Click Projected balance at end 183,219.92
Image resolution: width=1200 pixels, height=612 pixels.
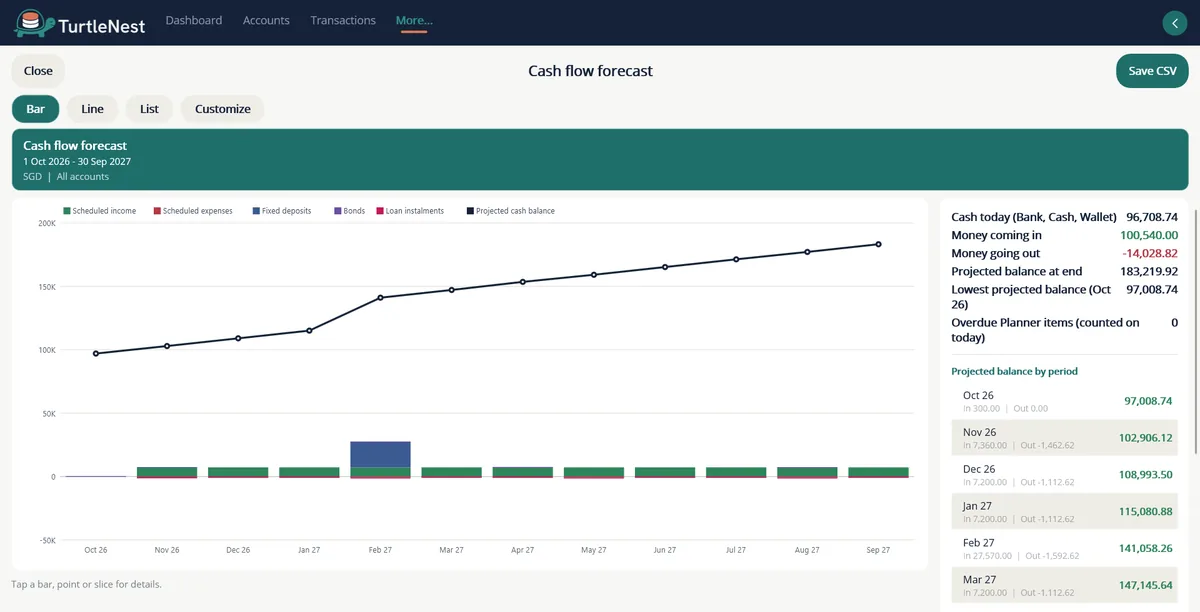coord(1149,271)
